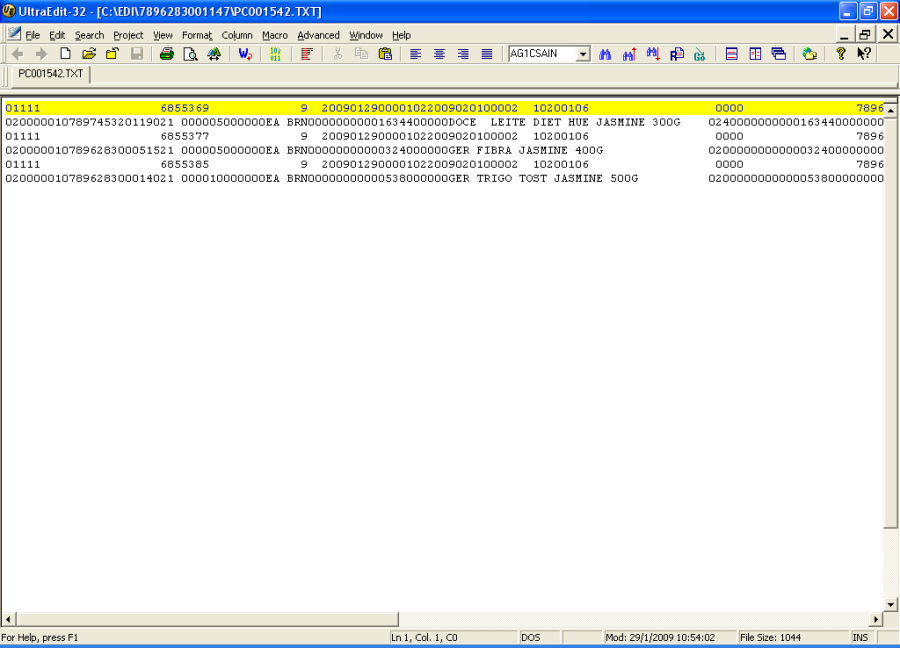Image resolution: width=900 pixels, height=648 pixels.
Task: Select the PC001542.TXT file tab
Action: click(51, 74)
